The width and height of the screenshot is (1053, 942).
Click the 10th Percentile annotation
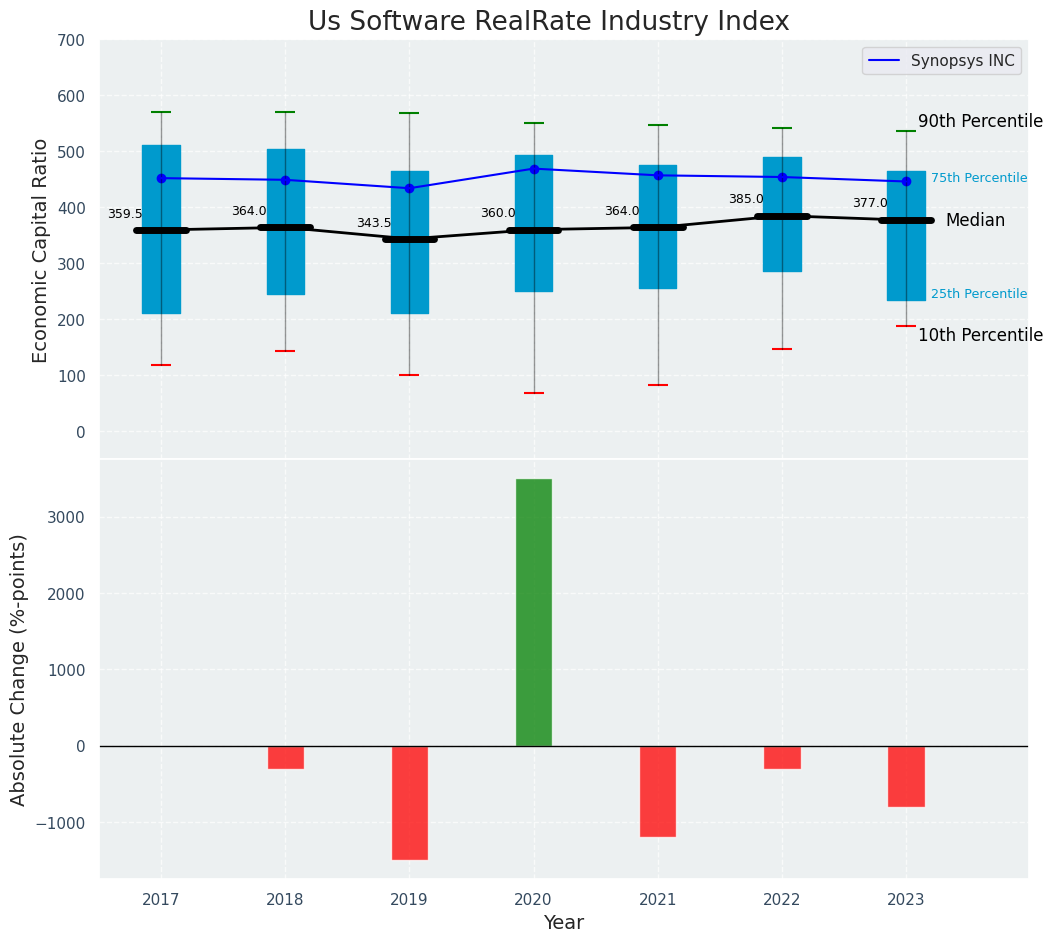[x=980, y=335]
